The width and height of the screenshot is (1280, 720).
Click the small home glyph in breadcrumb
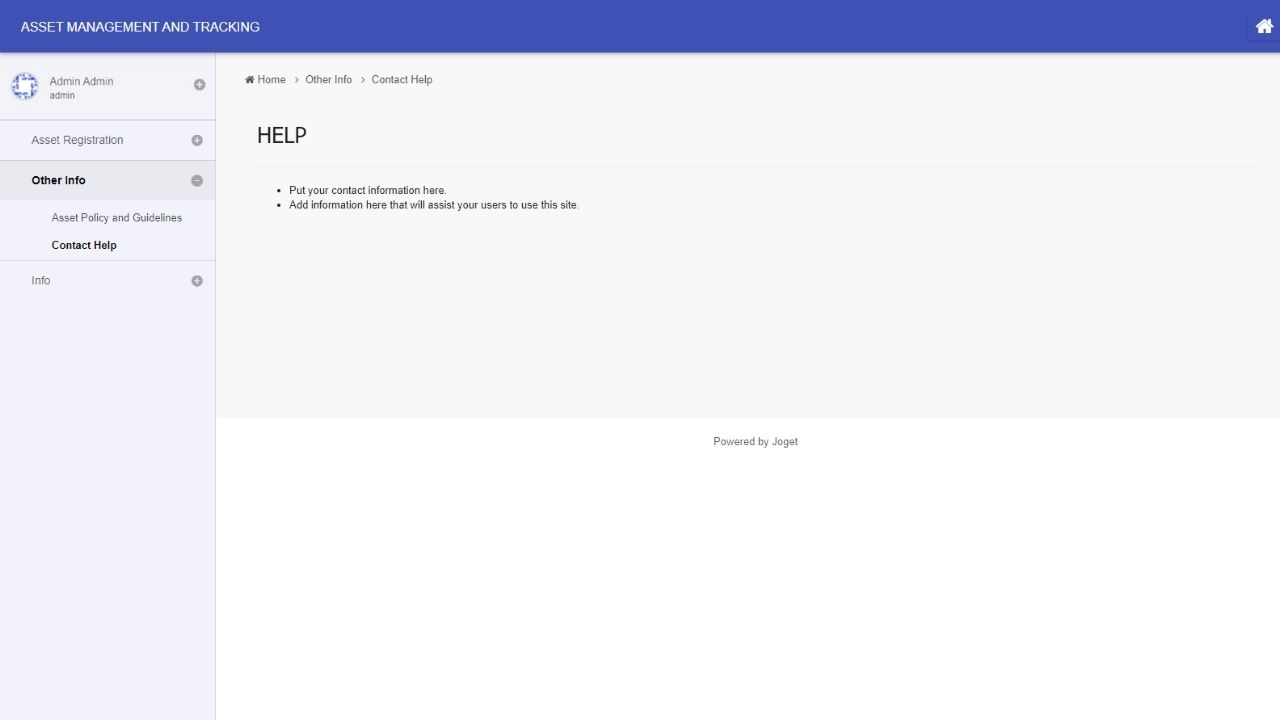pos(249,80)
